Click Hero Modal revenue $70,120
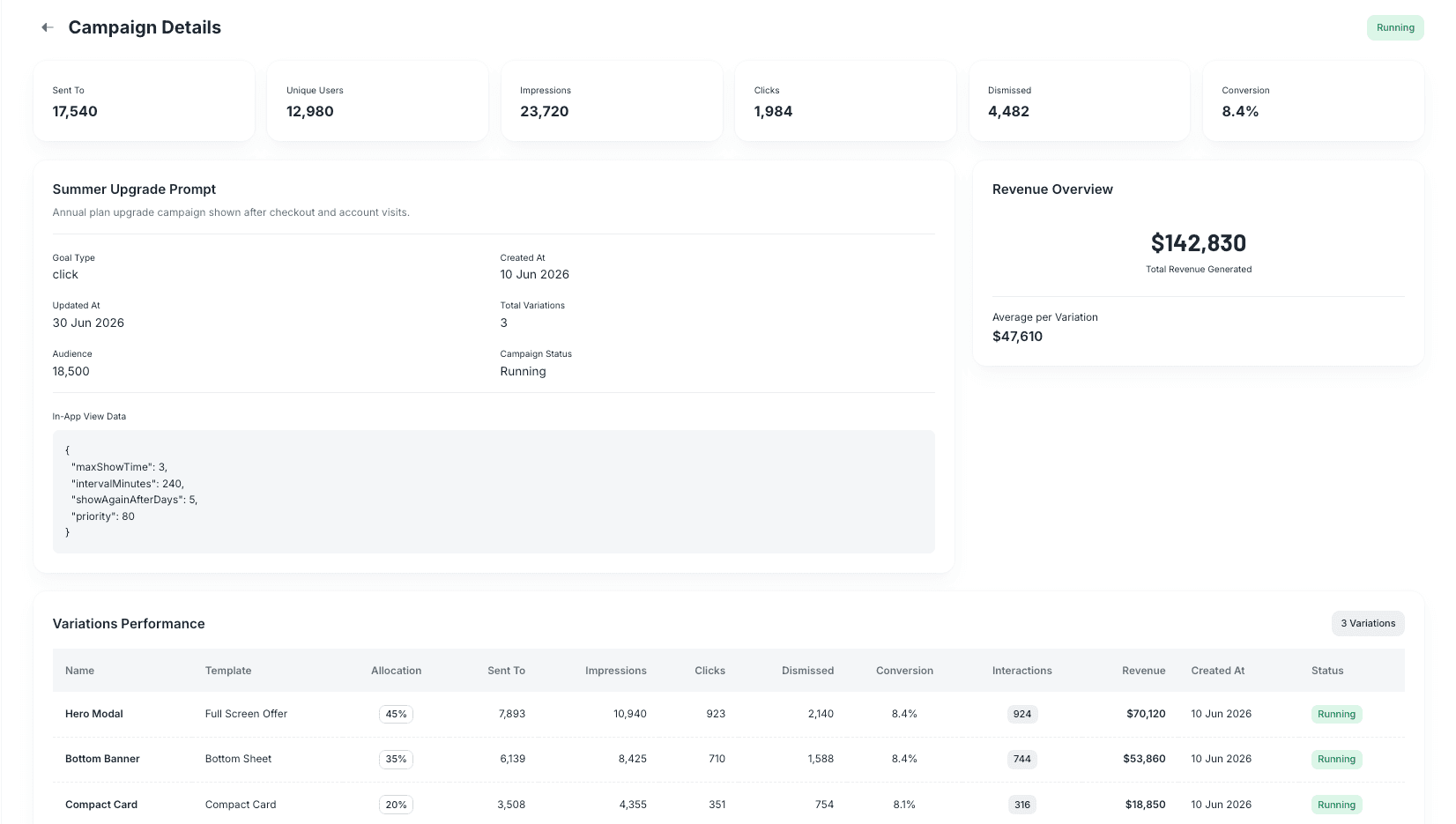This screenshot has width=1456, height=824. tap(1146, 714)
